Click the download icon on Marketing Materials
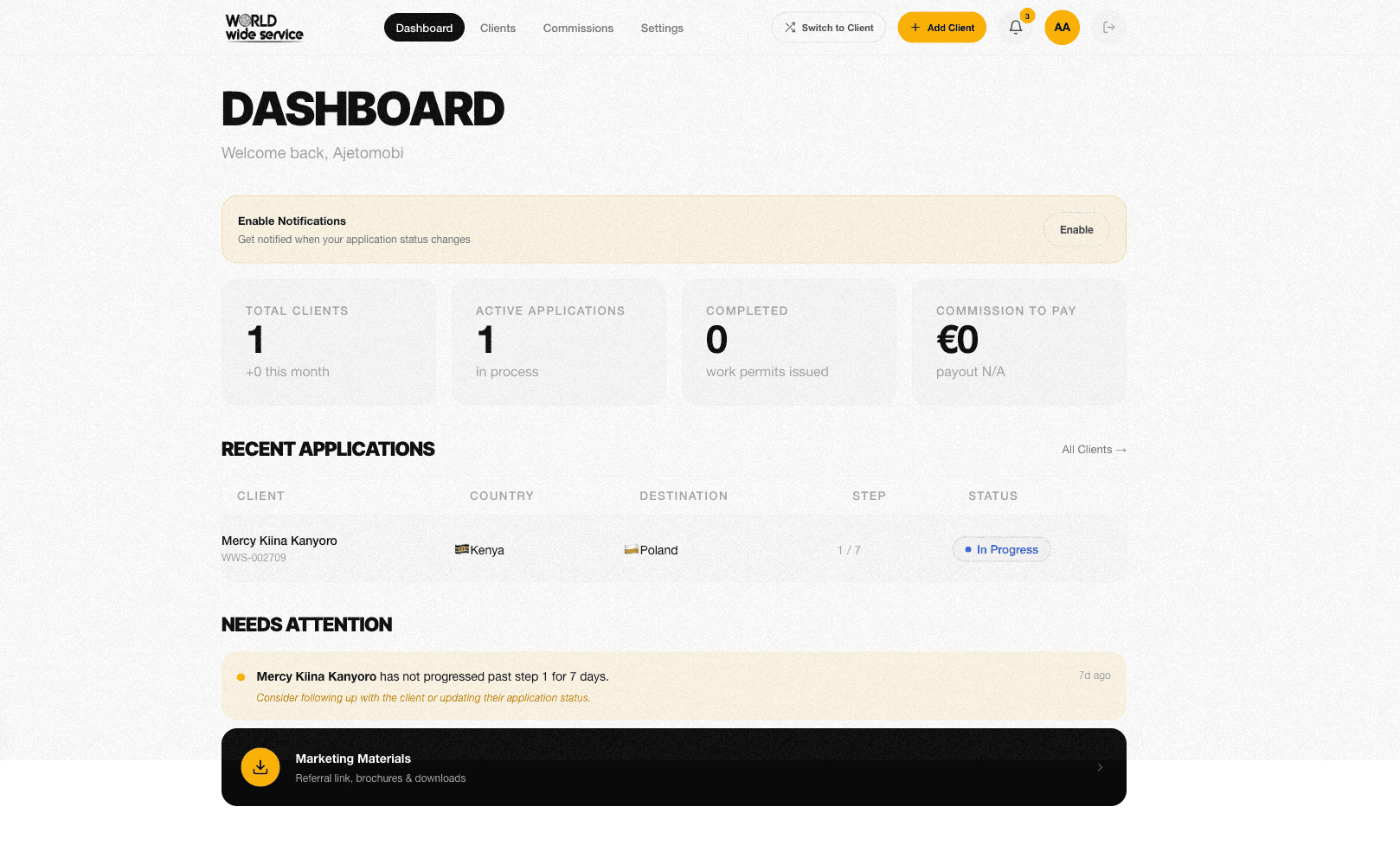Image resolution: width=1400 pixels, height=845 pixels. [x=260, y=767]
